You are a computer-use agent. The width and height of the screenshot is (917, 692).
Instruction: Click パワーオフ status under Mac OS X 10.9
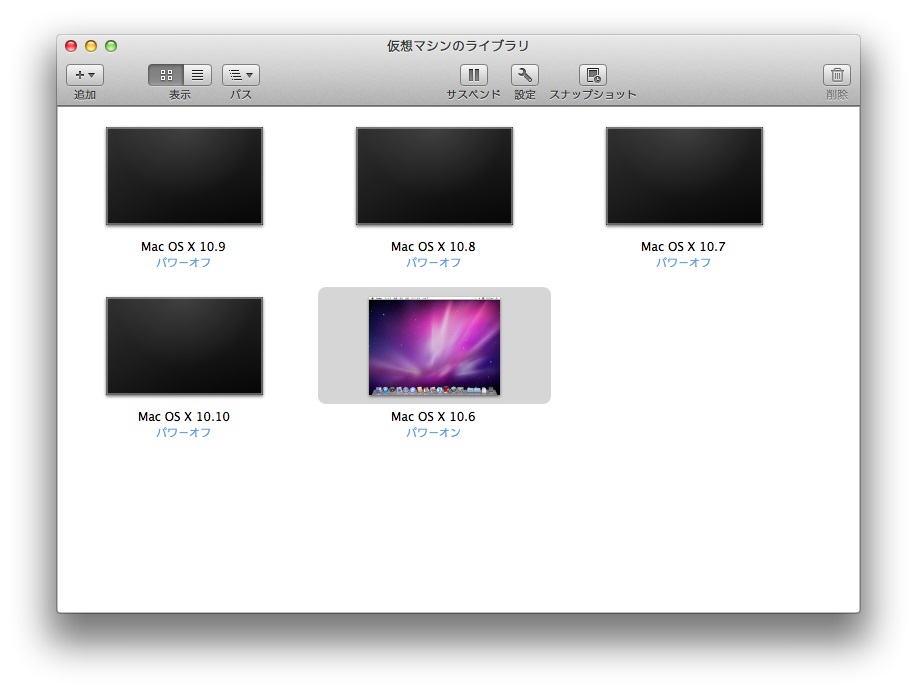183,263
